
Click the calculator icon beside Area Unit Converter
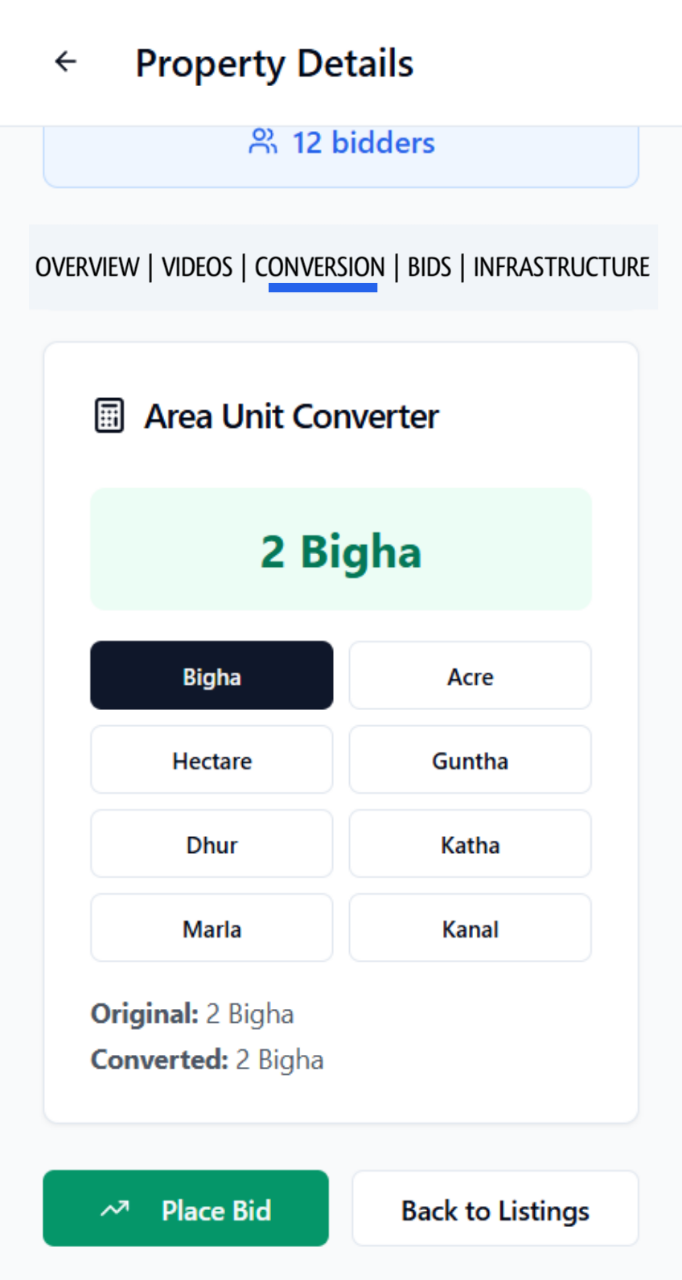coord(109,415)
